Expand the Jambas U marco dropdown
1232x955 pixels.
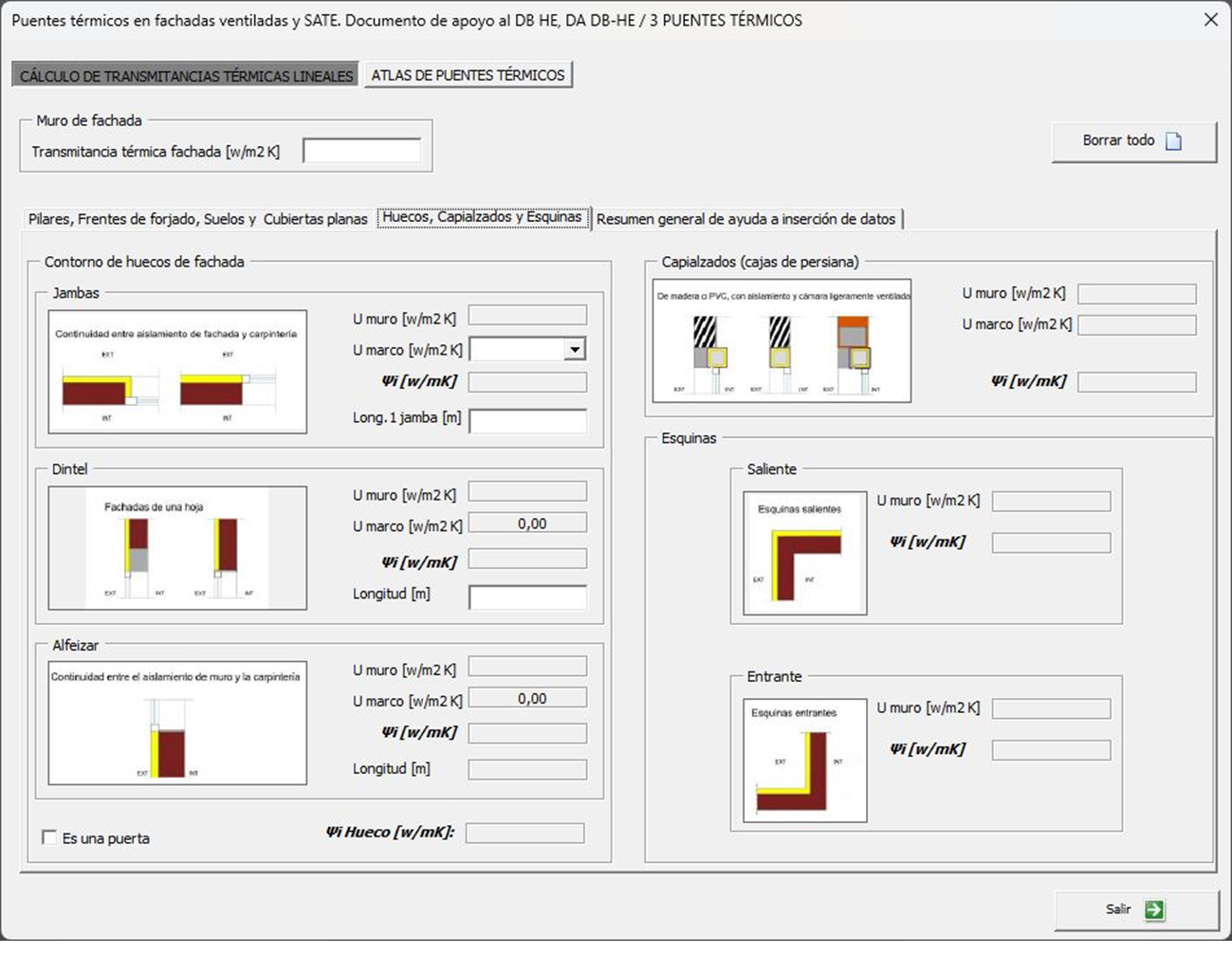tap(575, 350)
